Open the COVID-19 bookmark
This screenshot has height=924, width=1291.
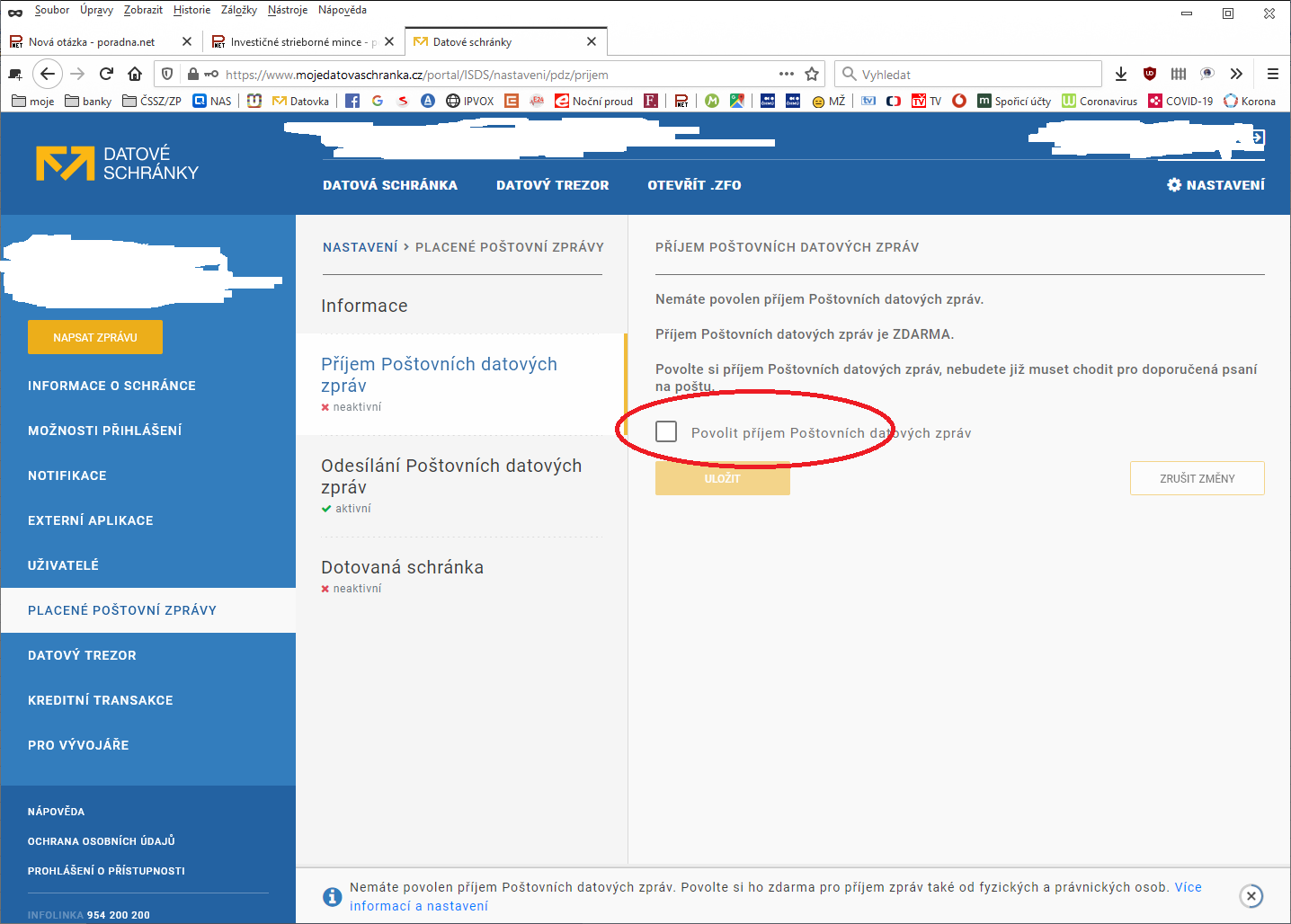1180,101
